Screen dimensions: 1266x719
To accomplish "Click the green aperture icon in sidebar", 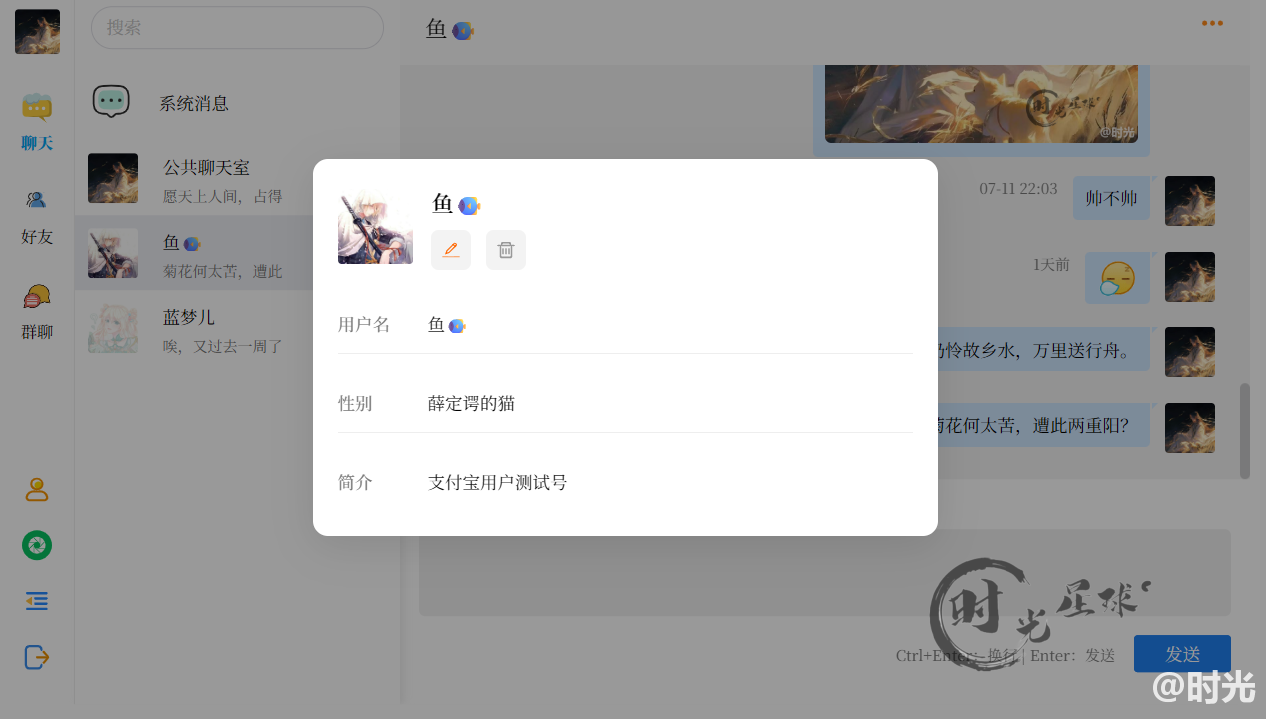I will point(36,545).
